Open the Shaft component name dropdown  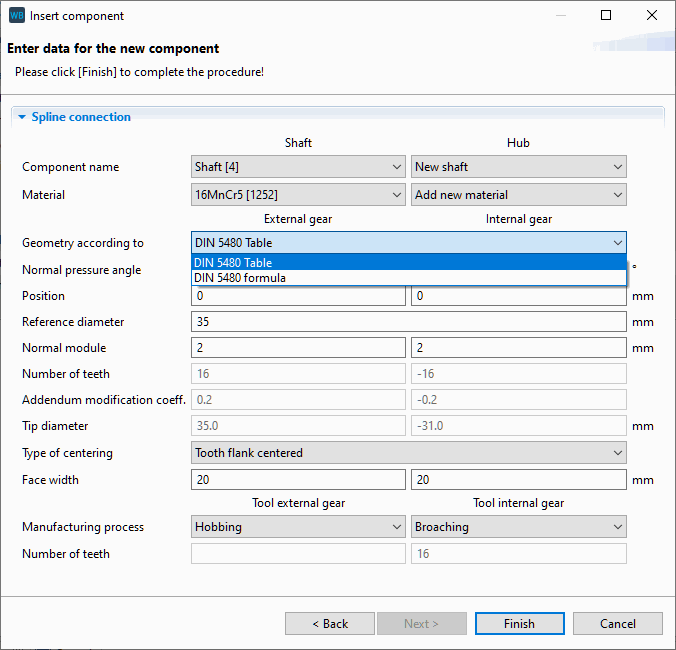tap(298, 167)
